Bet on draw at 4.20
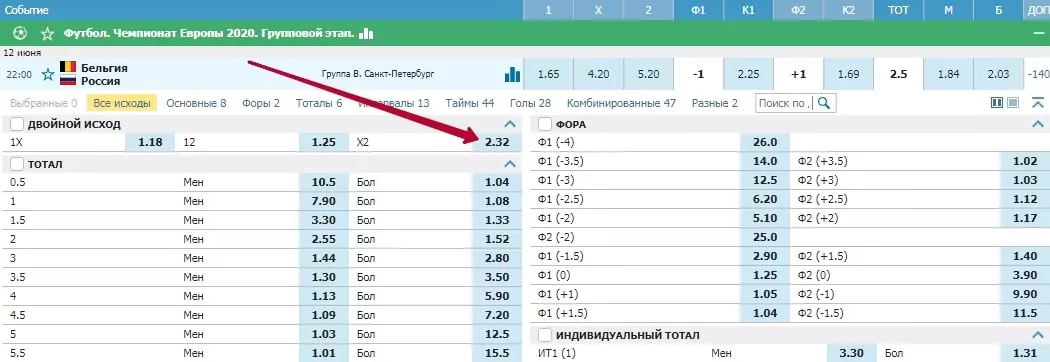Image resolution: width=1050 pixels, height=362 pixels. pos(598,74)
